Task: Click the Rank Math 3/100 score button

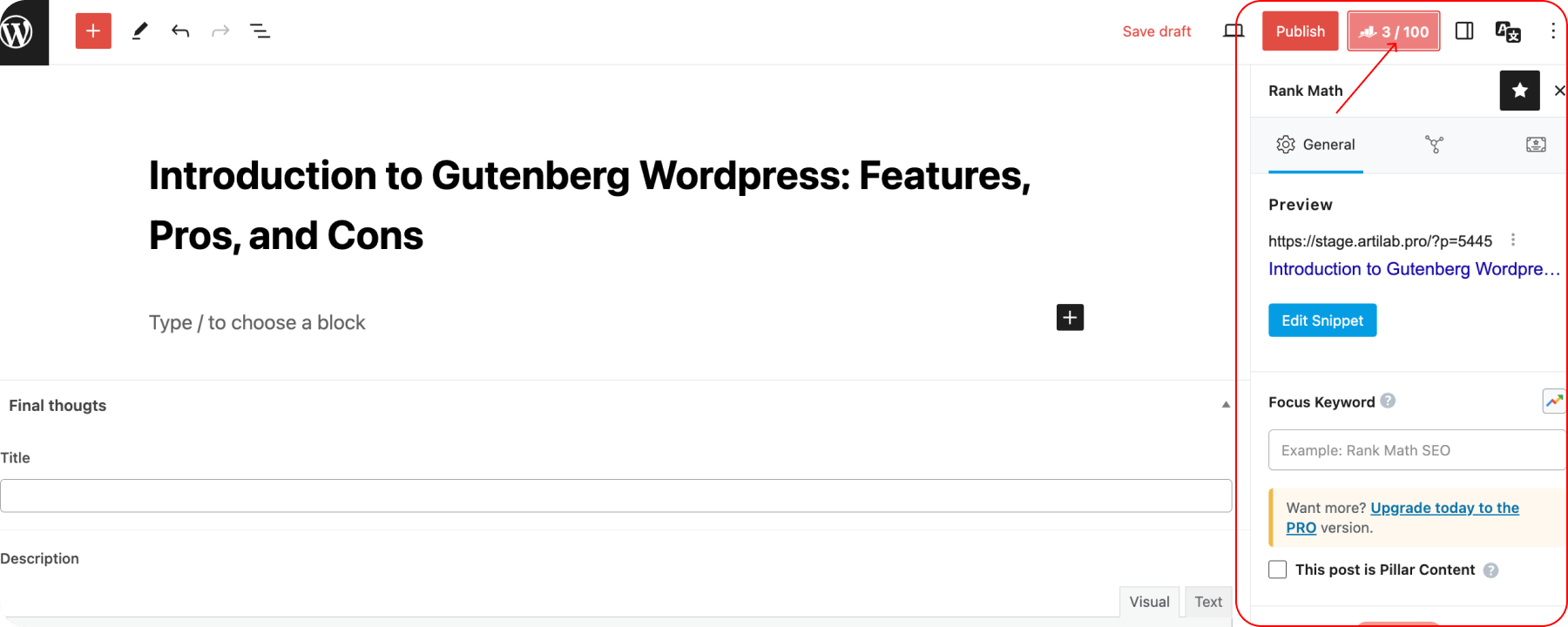Action: coord(1393,30)
